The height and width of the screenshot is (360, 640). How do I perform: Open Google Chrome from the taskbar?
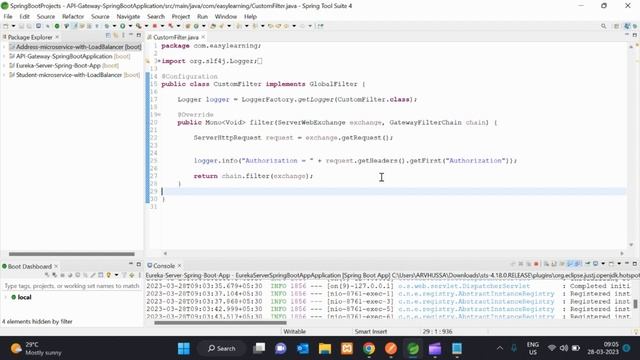pos(369,349)
